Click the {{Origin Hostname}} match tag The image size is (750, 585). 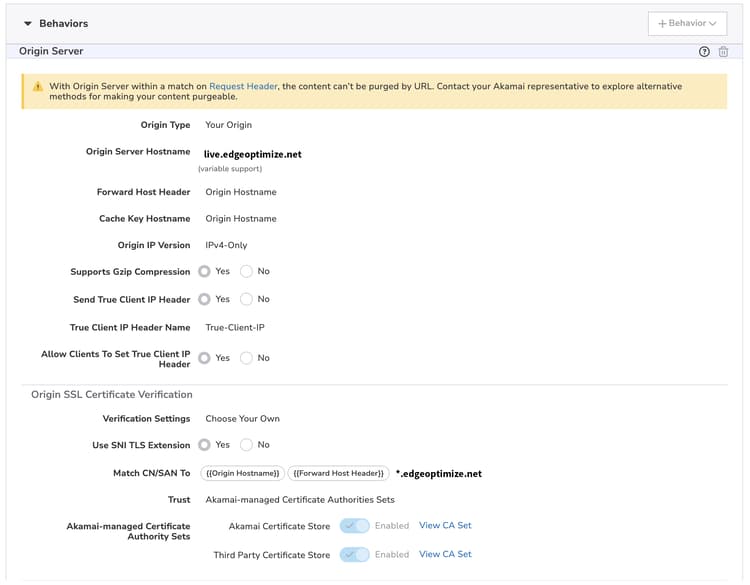point(242,473)
